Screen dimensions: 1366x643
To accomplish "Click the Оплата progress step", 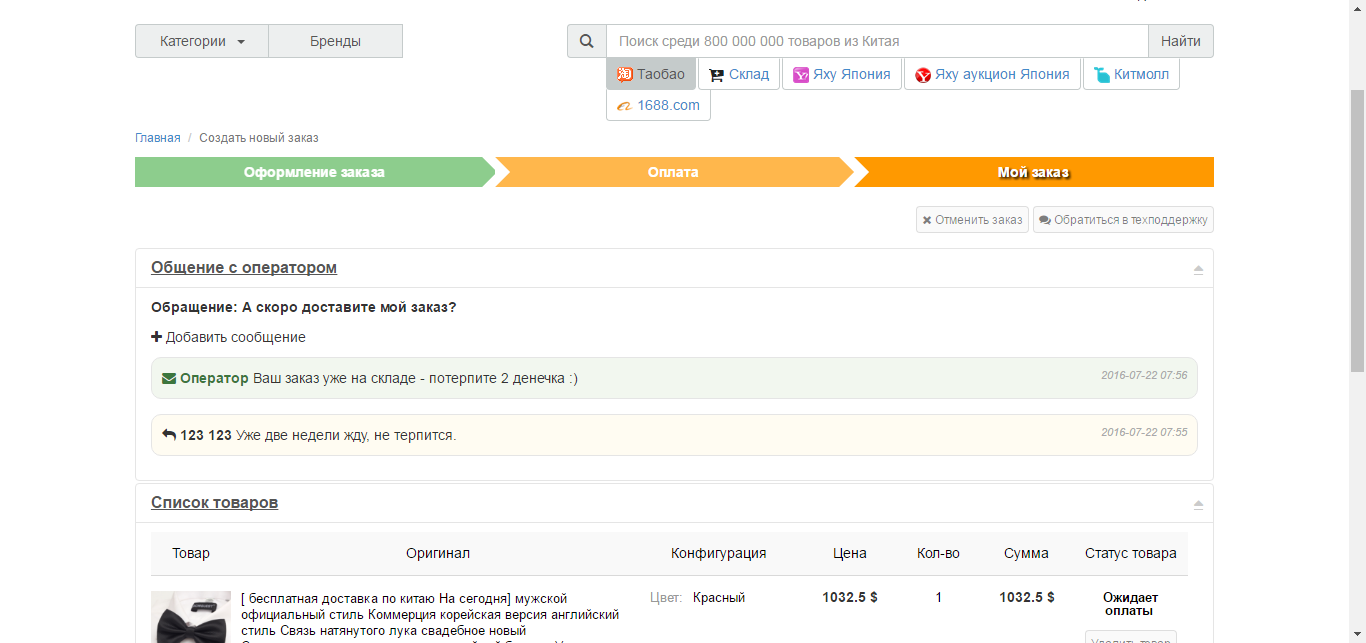I will [673, 172].
